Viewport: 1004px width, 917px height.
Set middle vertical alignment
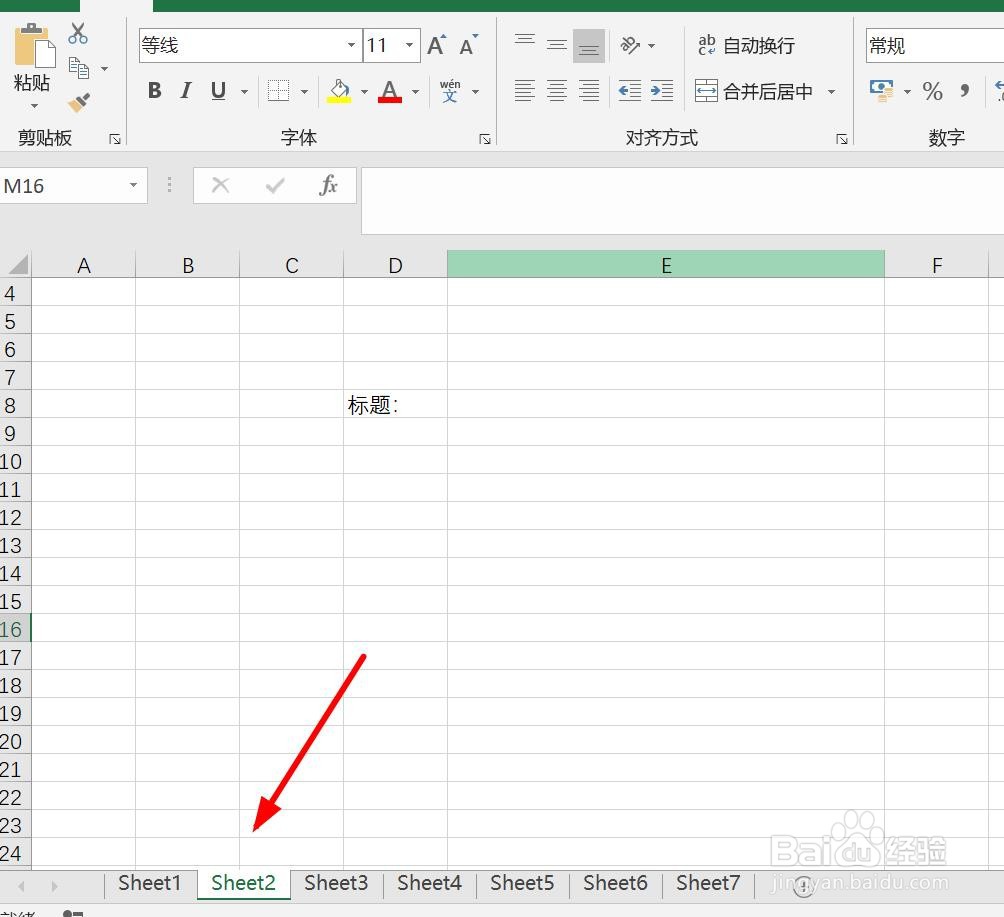[x=557, y=45]
